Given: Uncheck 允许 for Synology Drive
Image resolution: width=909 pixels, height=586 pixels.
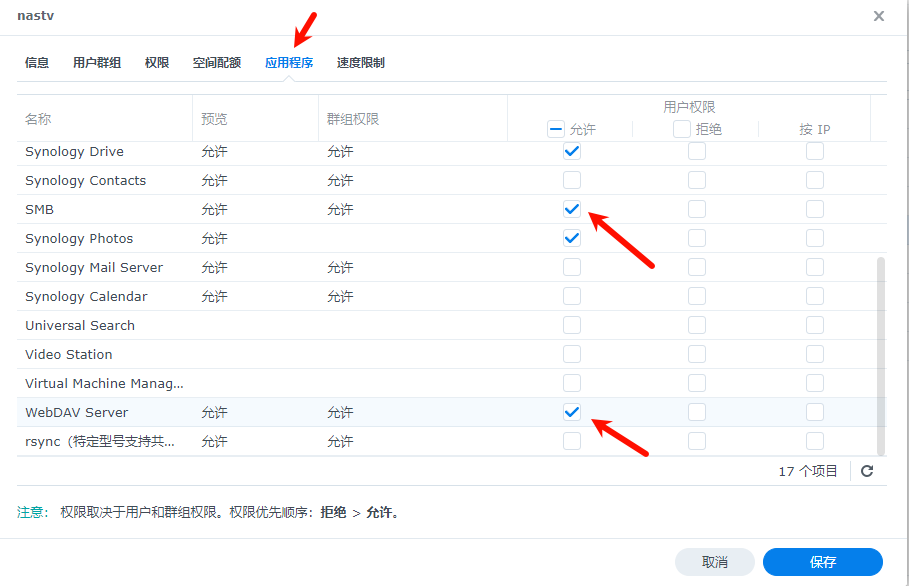Looking at the screenshot, I should click(x=572, y=151).
